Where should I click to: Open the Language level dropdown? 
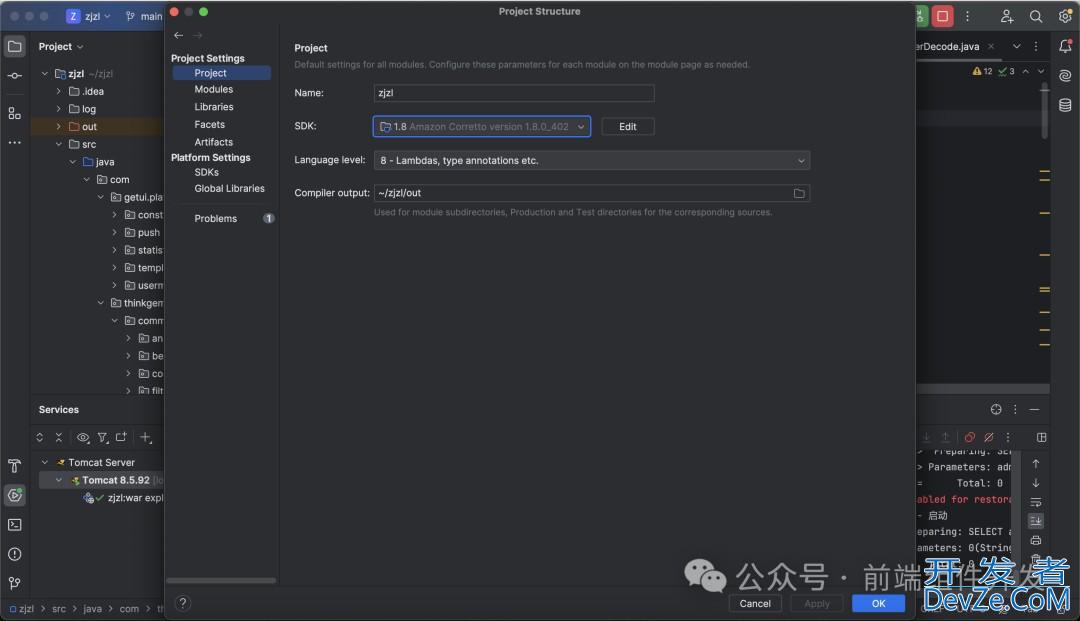click(591, 160)
